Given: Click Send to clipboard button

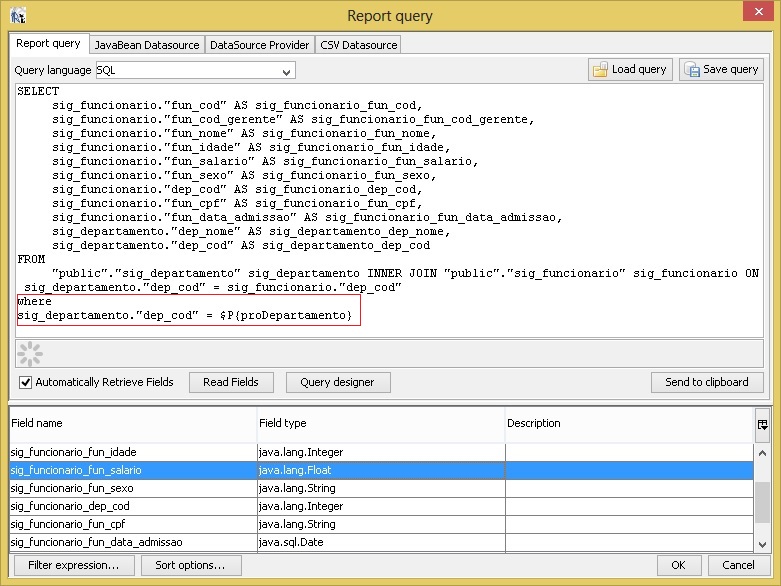Looking at the screenshot, I should [x=706, y=382].
